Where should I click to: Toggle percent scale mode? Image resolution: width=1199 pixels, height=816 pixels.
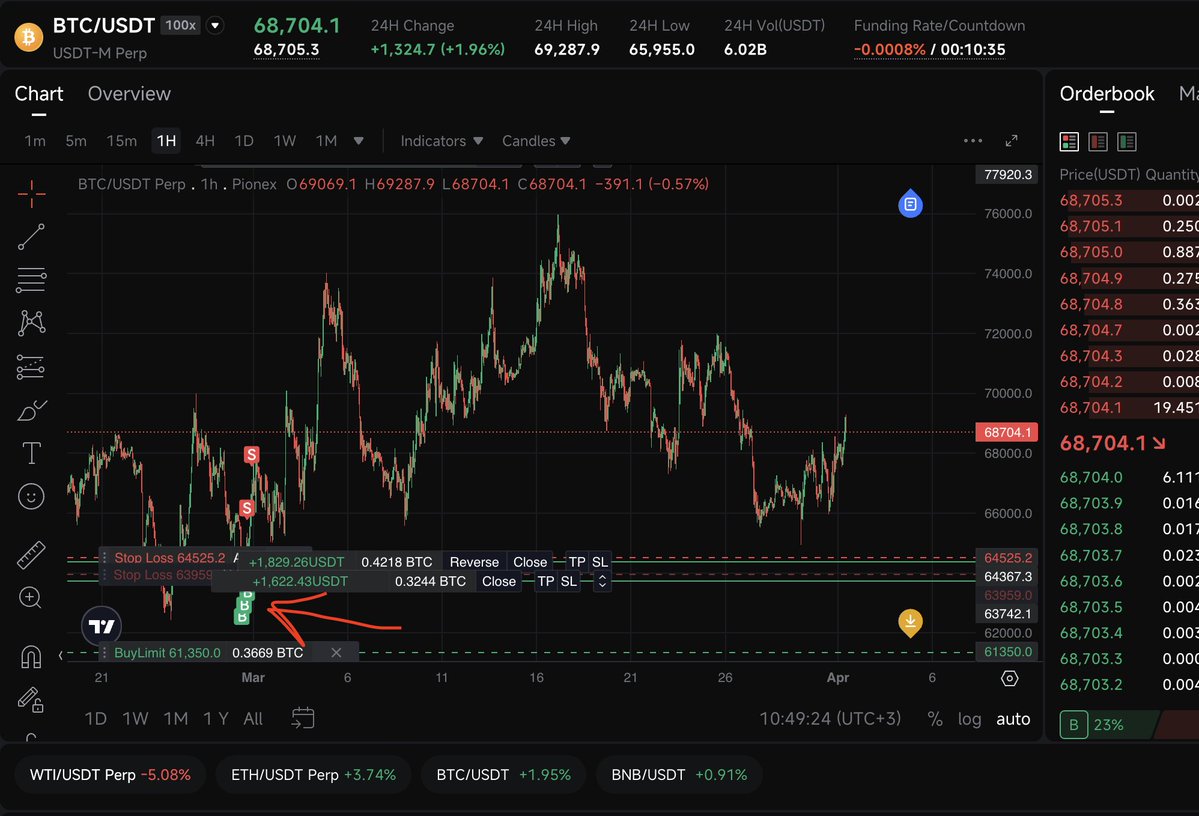[934, 719]
